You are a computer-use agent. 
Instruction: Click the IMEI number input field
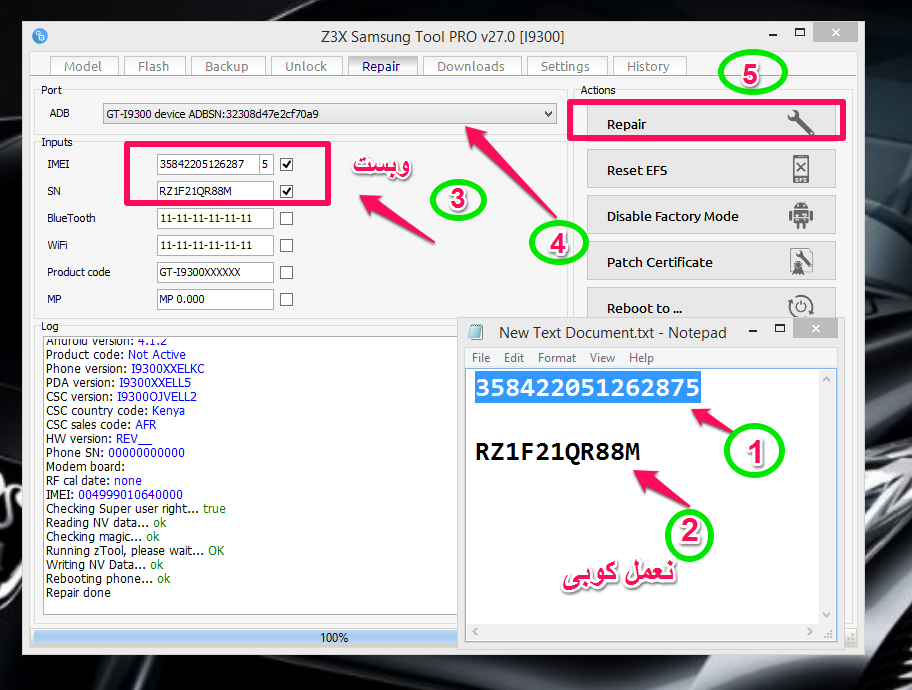point(208,165)
